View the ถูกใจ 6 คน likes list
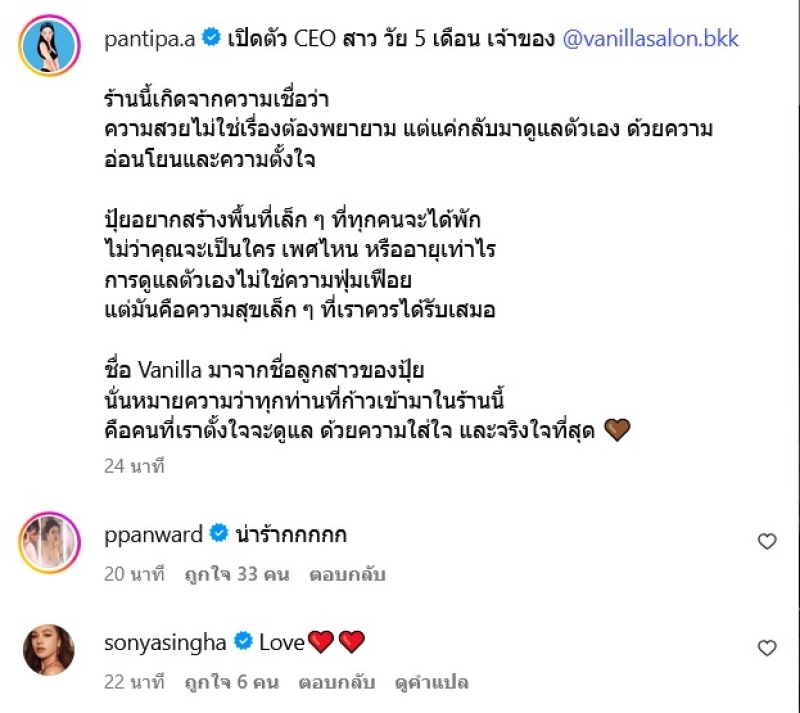The height and width of the screenshot is (713, 800). 232,682
